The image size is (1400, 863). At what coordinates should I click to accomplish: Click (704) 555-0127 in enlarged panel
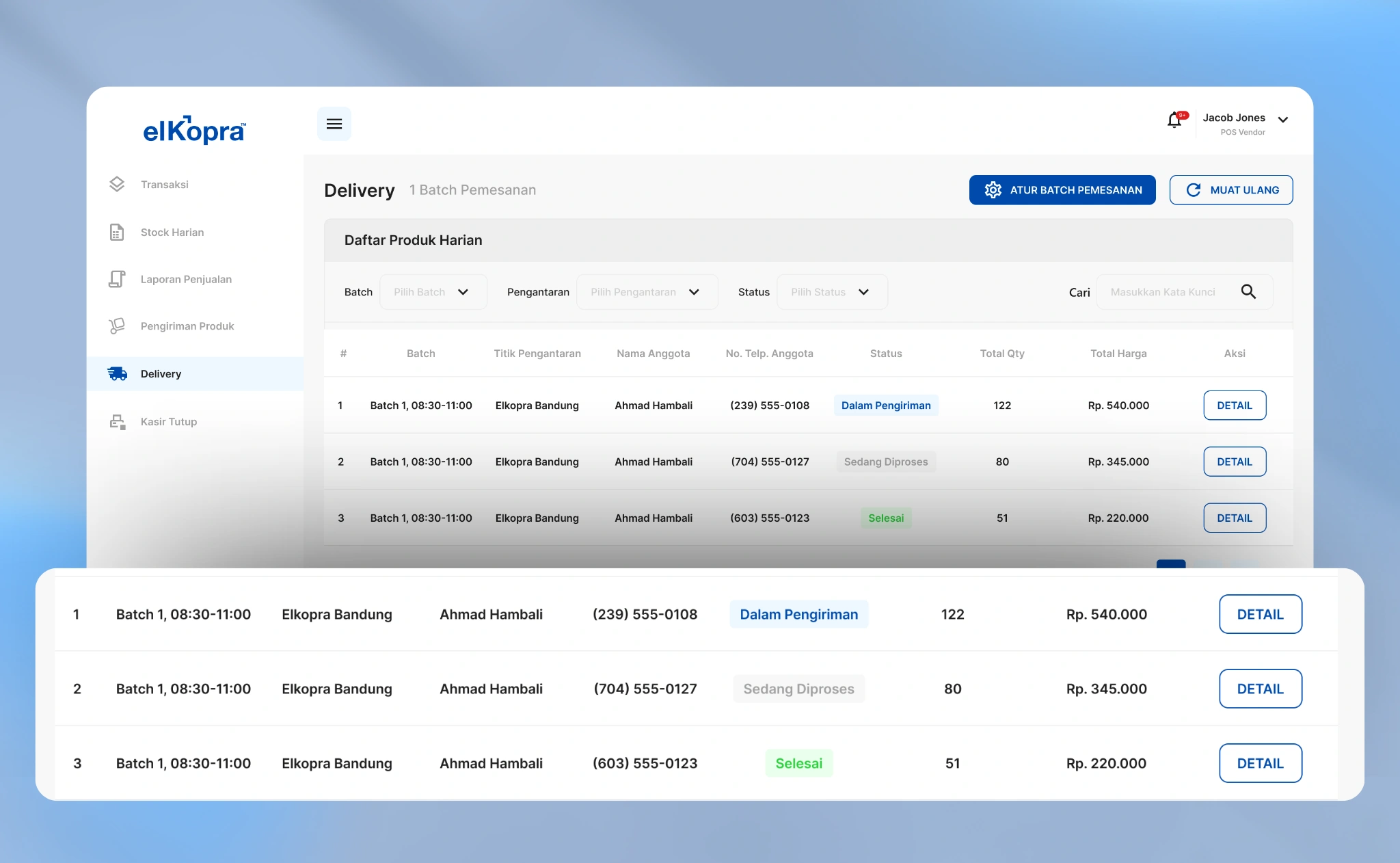(645, 689)
